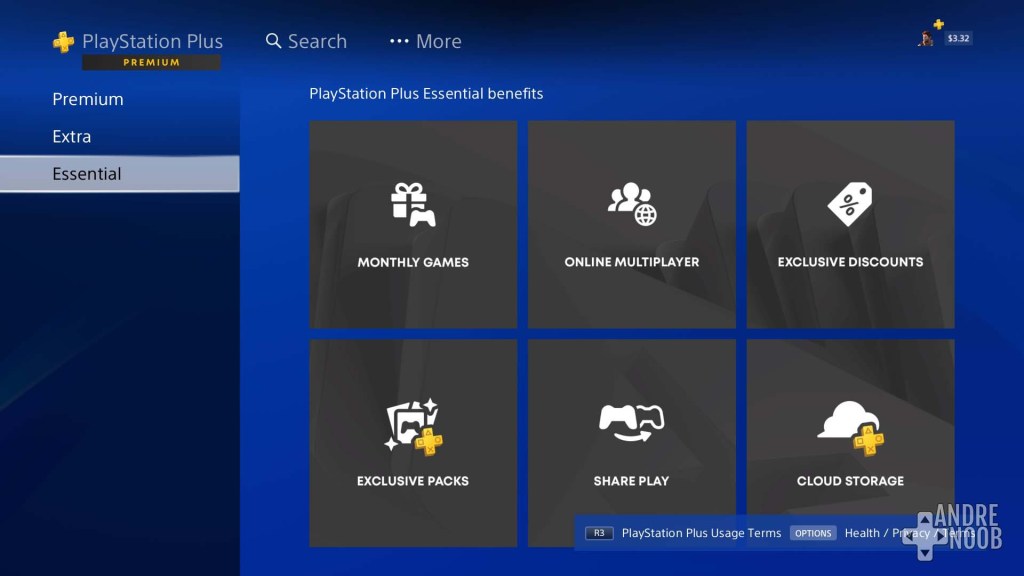Switch to the Premium tier
Image resolution: width=1024 pixels, height=576 pixels.
tap(88, 99)
